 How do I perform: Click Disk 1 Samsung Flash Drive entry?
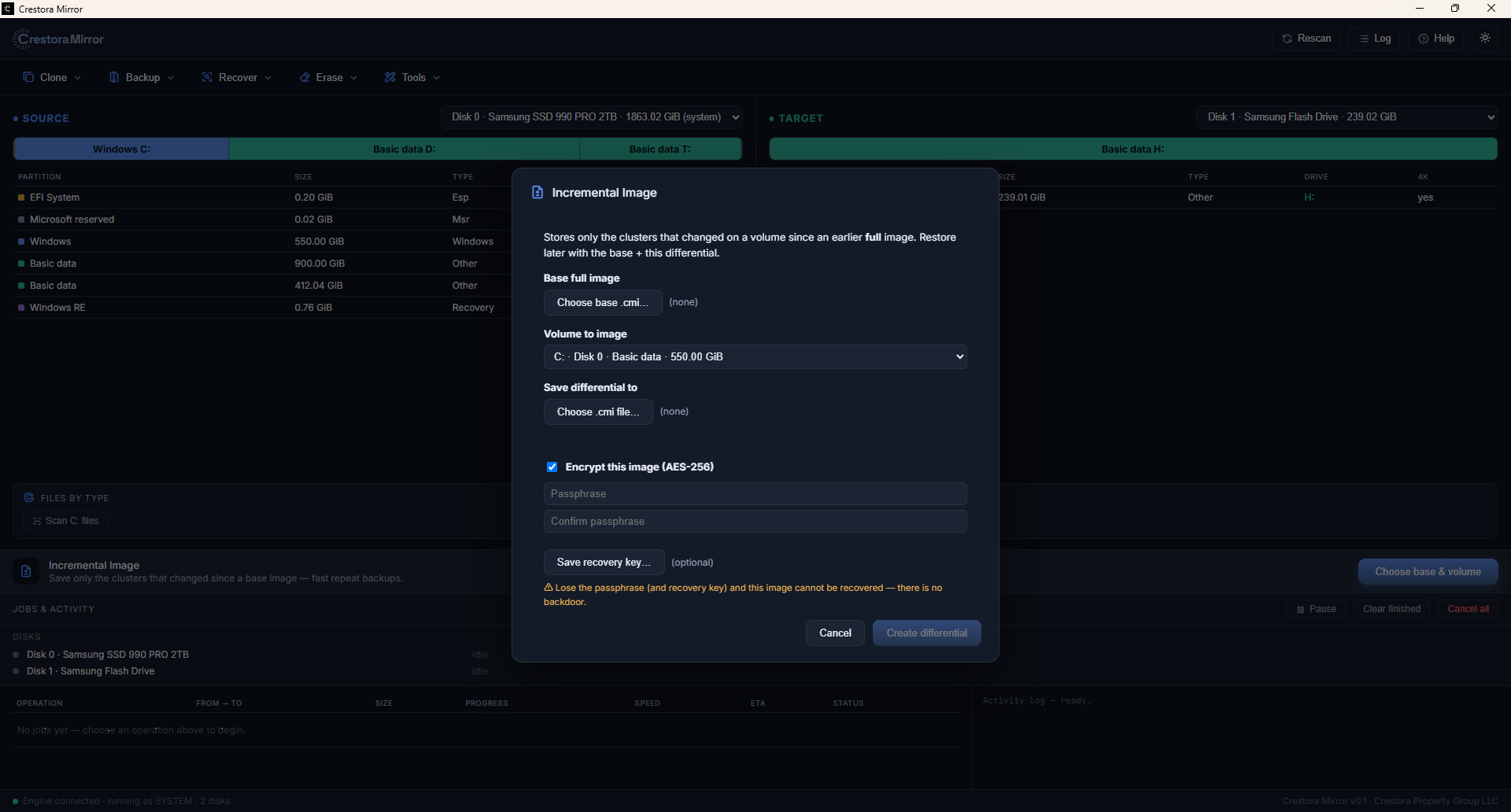91,671
